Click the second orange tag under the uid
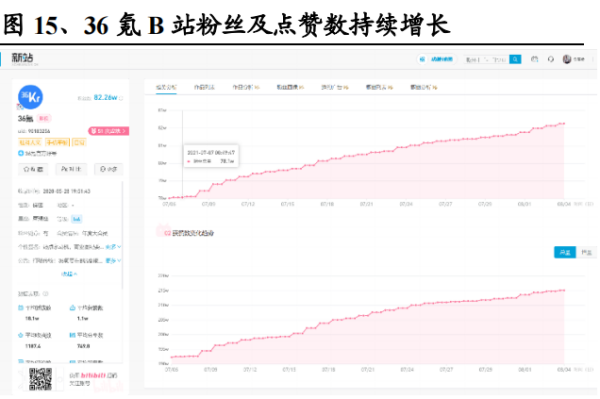Screen dimensions: 600x399 pos(57,143)
